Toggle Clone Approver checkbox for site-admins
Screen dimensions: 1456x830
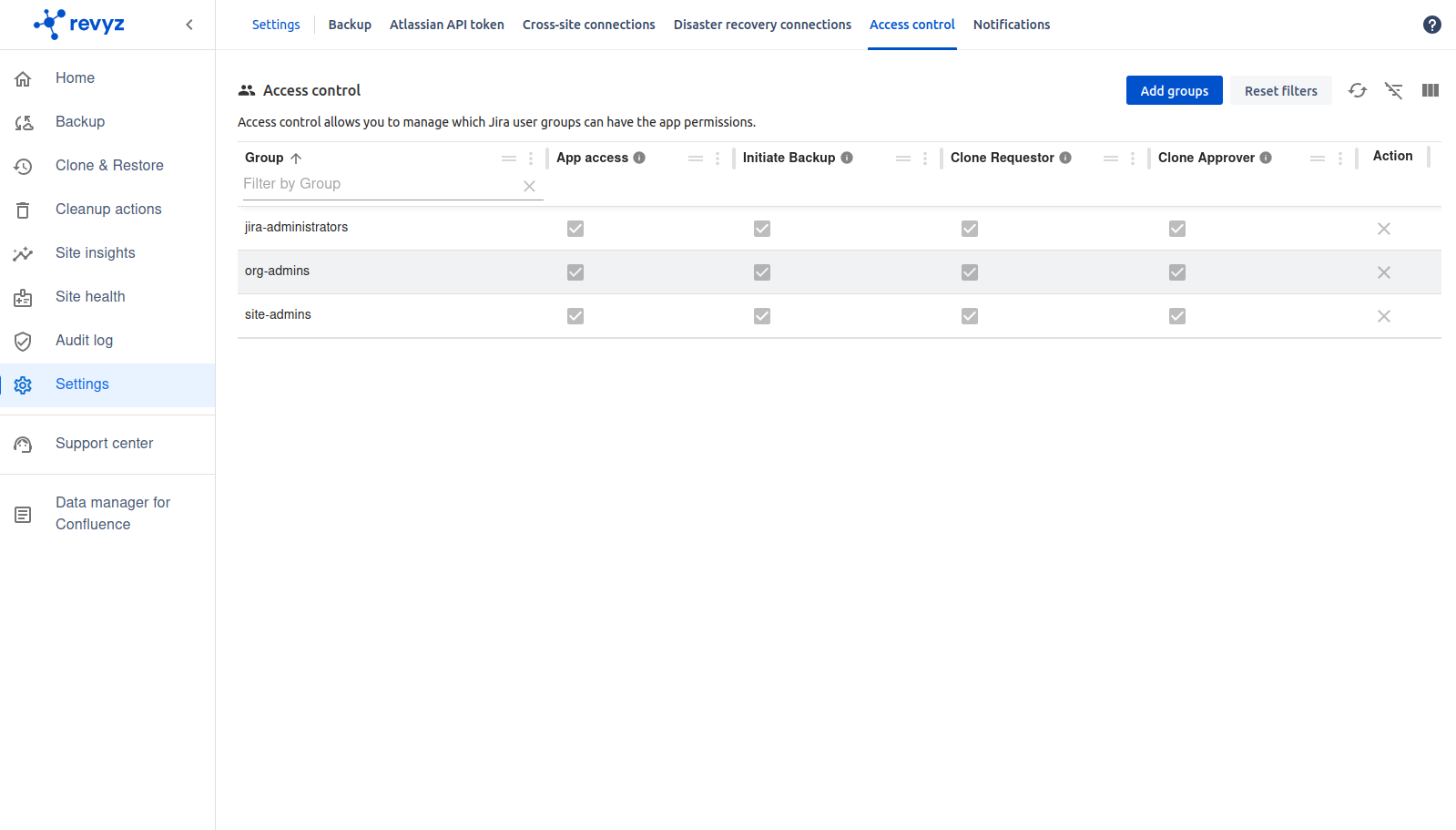tap(1177, 316)
